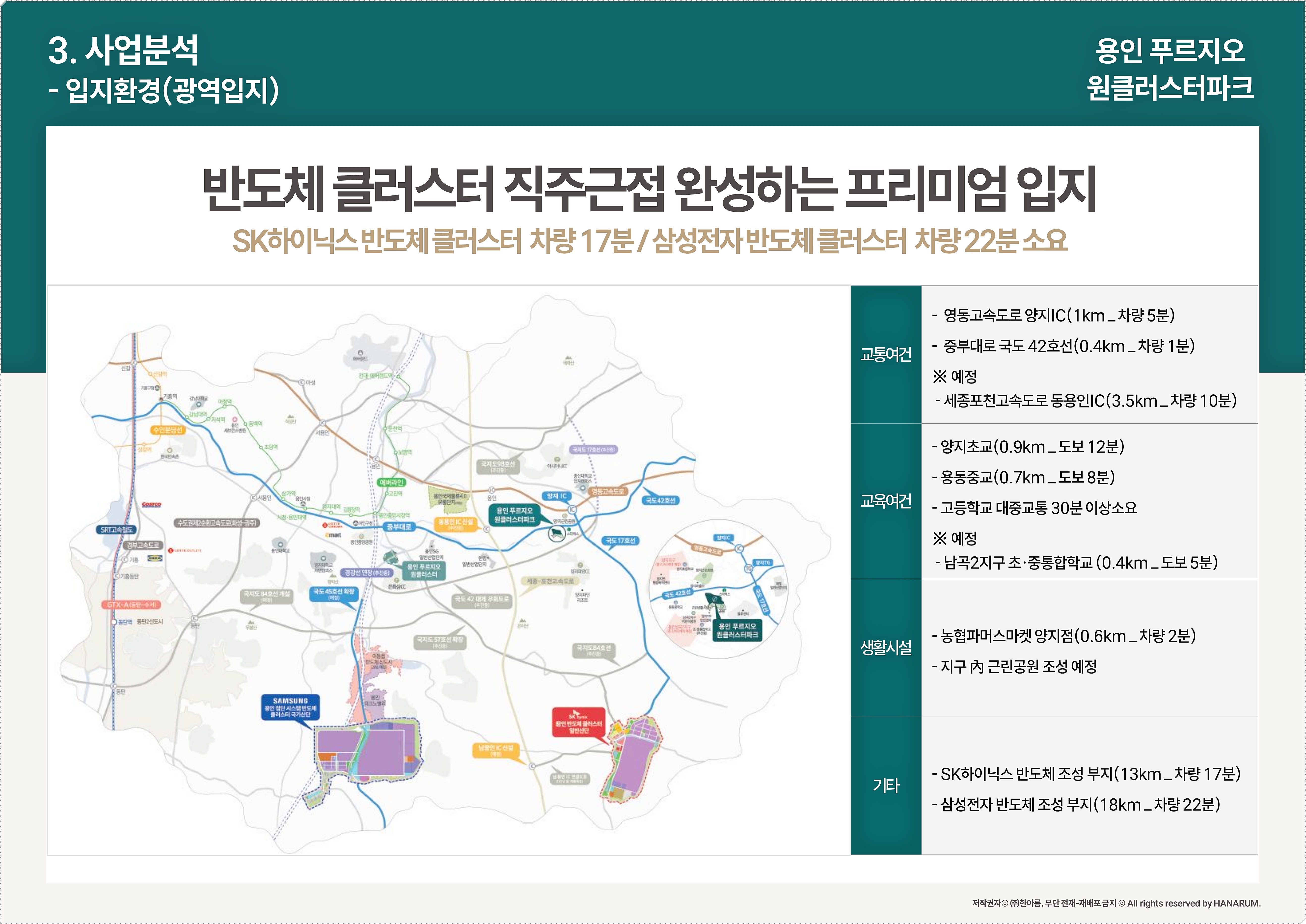1306x924 pixels.
Task: Click the Lotte Outlets logo
Action: tap(184, 550)
